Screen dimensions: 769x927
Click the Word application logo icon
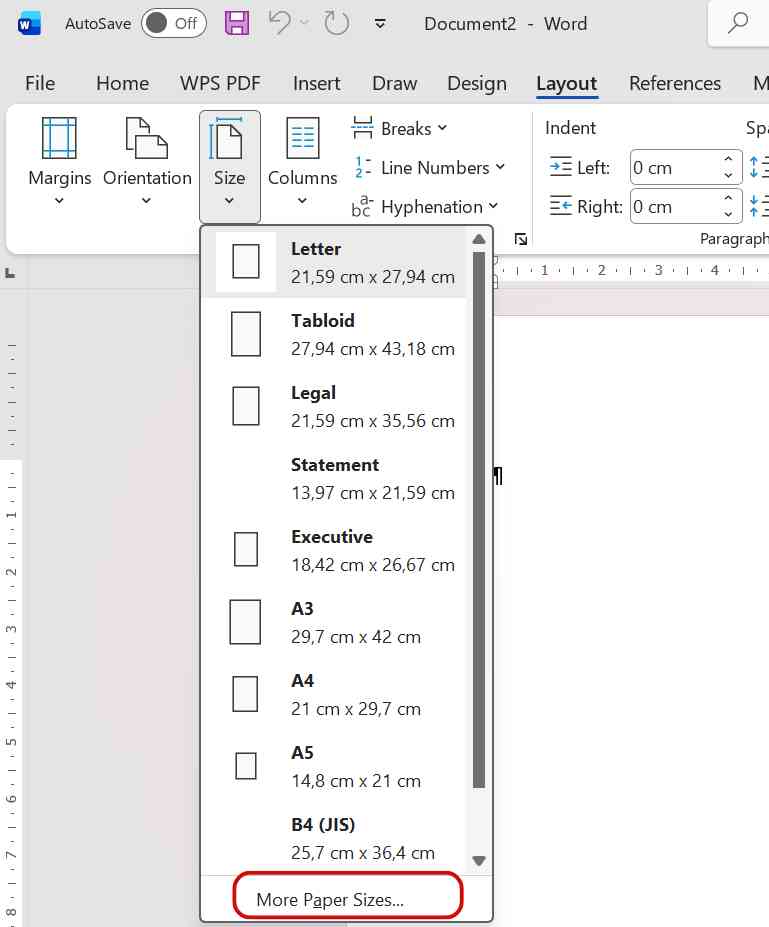(x=29, y=24)
